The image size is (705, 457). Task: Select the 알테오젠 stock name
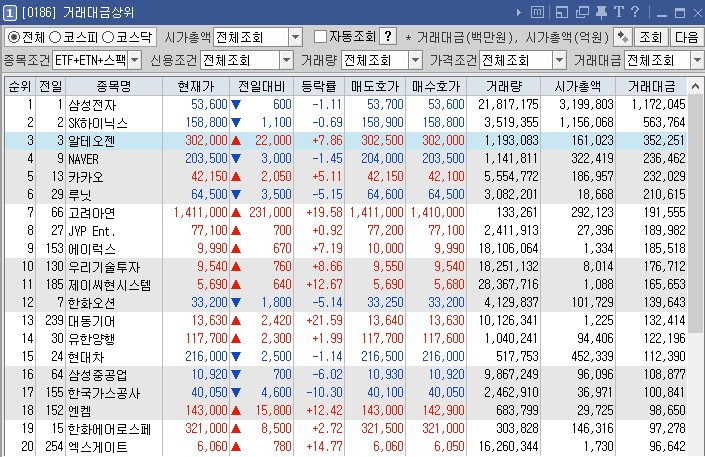point(92,141)
